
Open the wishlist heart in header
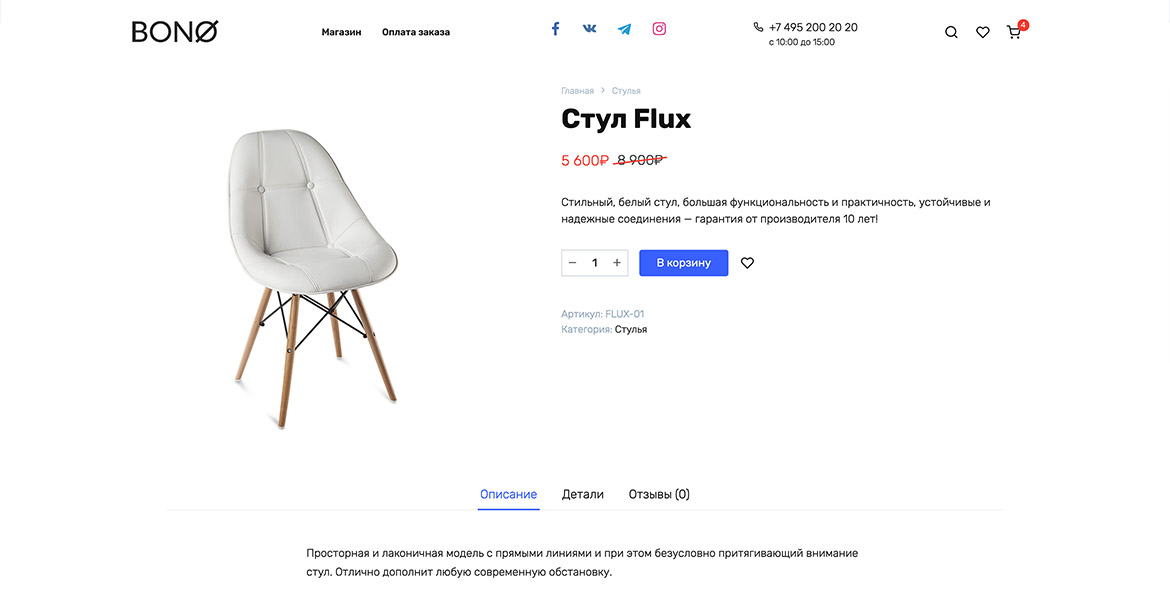pos(983,32)
